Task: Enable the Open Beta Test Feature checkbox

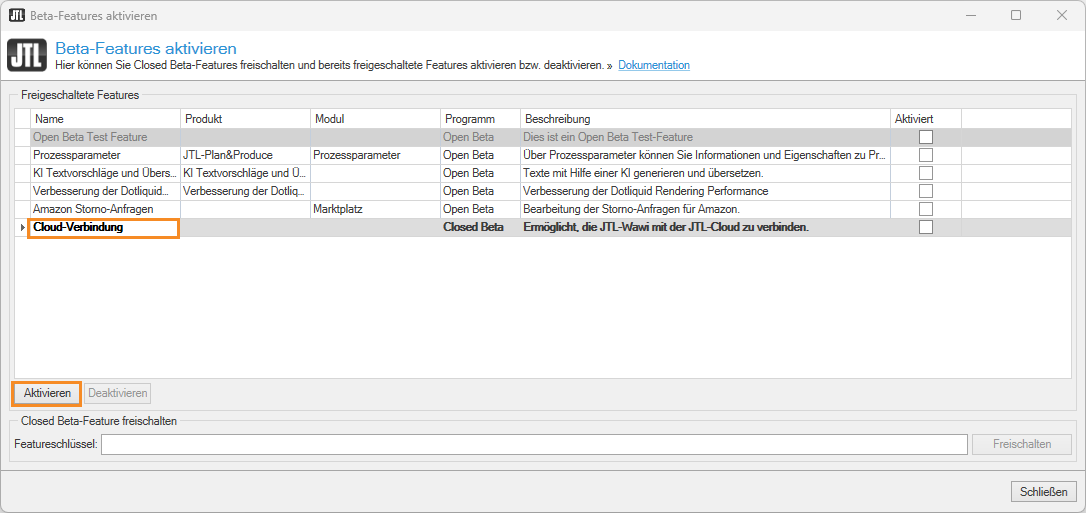Action: click(x=926, y=137)
